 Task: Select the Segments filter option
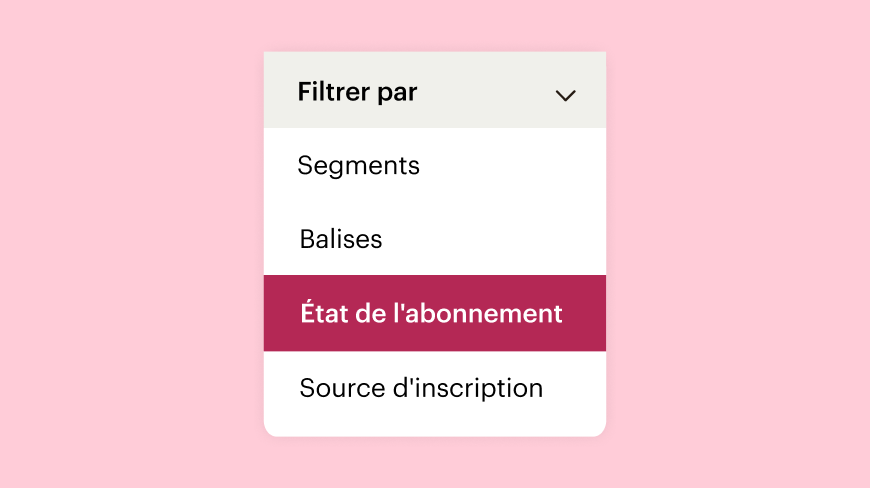point(434,165)
